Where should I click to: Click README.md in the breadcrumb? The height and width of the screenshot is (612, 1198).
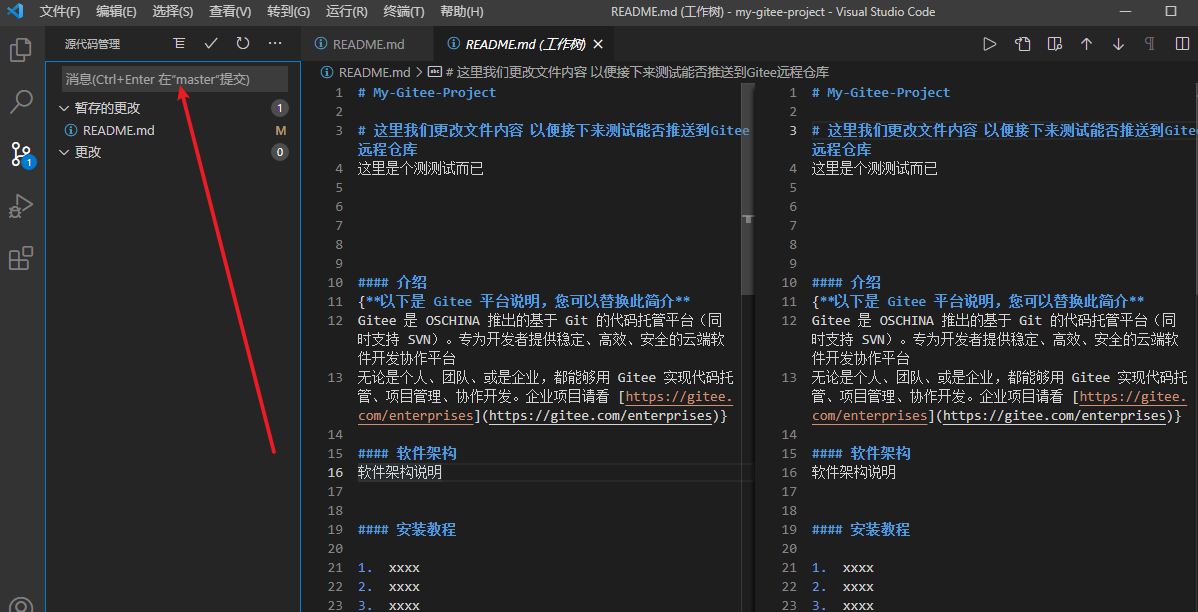pyautogui.click(x=374, y=73)
